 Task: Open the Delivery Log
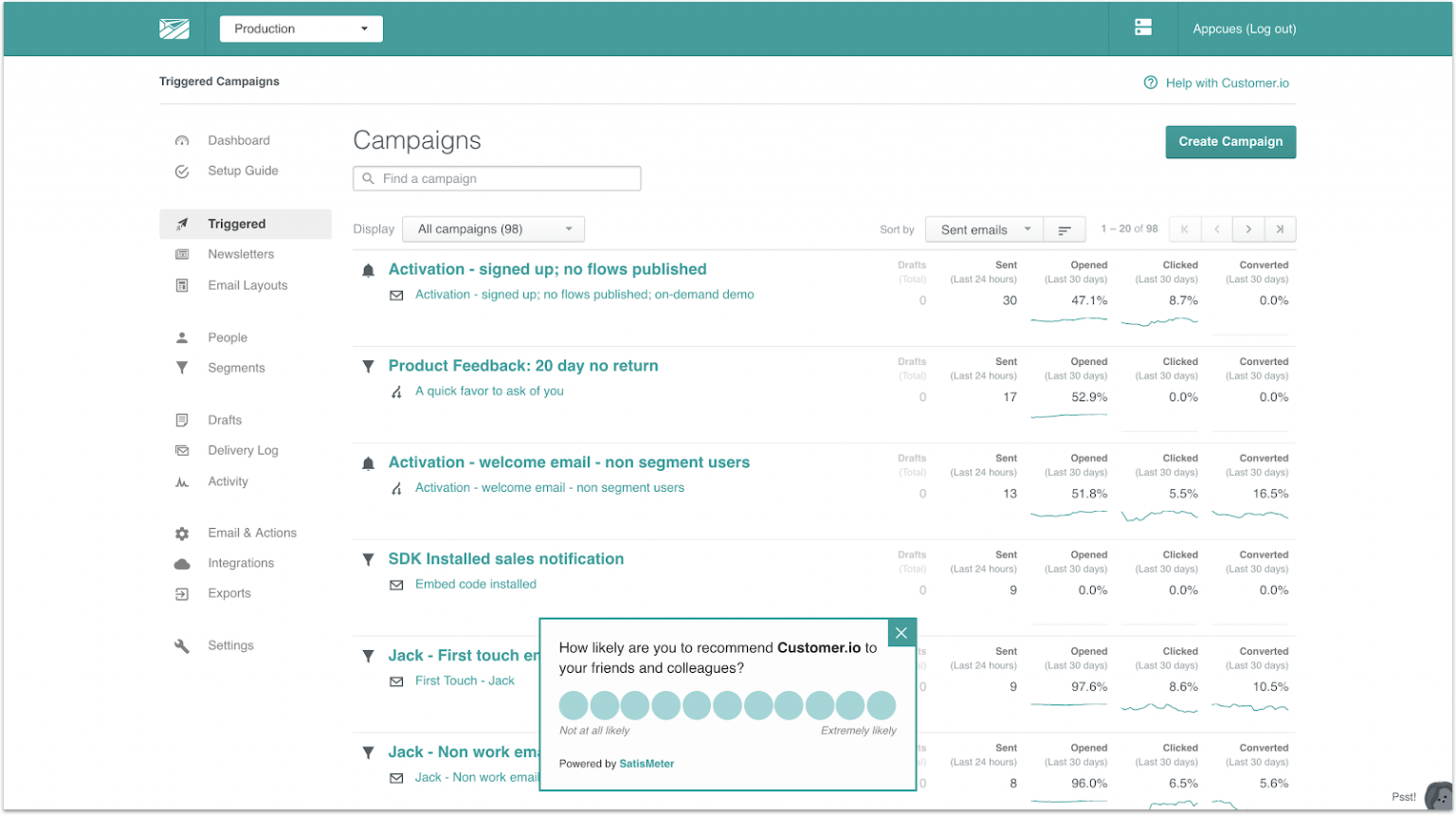pyautogui.click(x=181, y=450)
